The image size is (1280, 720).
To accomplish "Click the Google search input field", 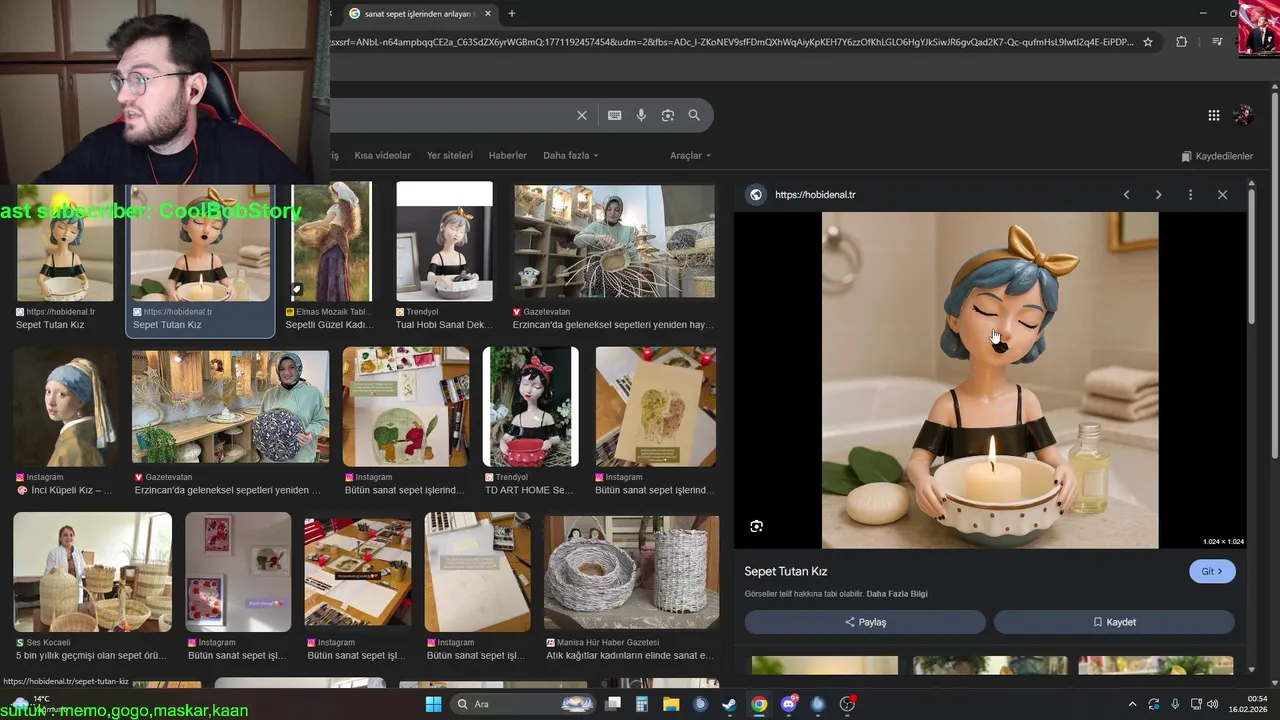I will tap(450, 115).
